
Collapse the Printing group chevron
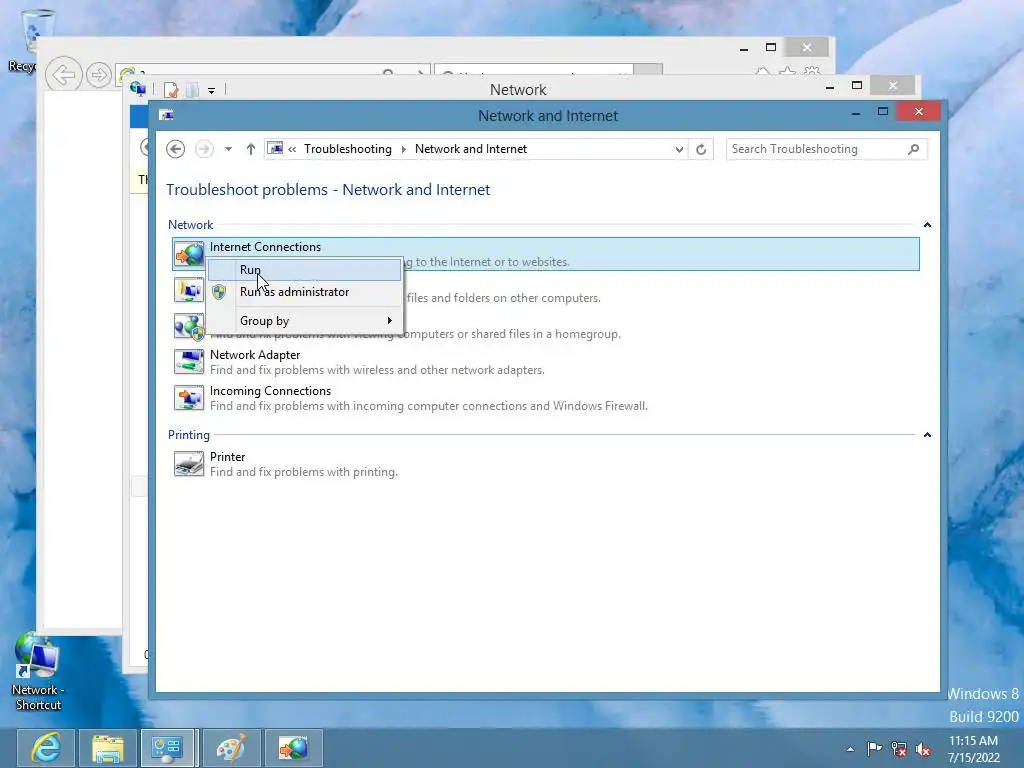click(x=927, y=435)
